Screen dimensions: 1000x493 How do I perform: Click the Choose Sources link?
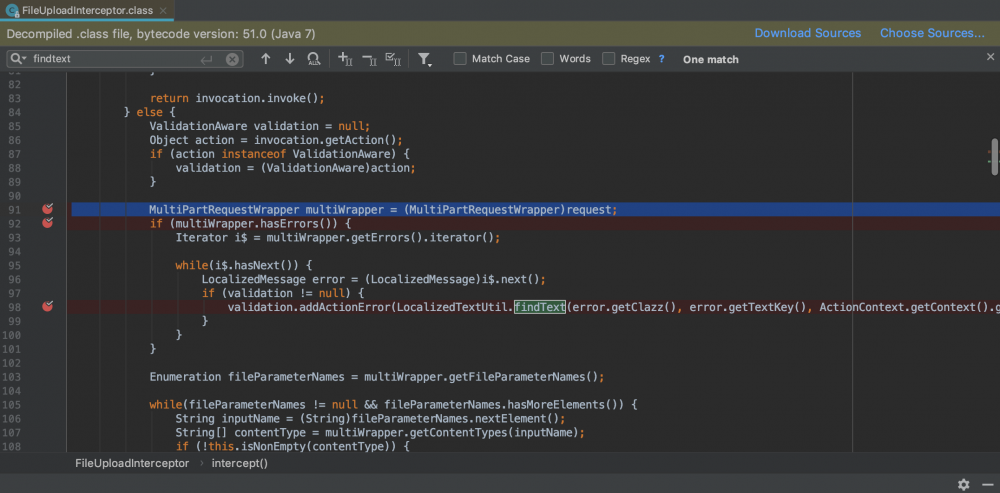[932, 33]
